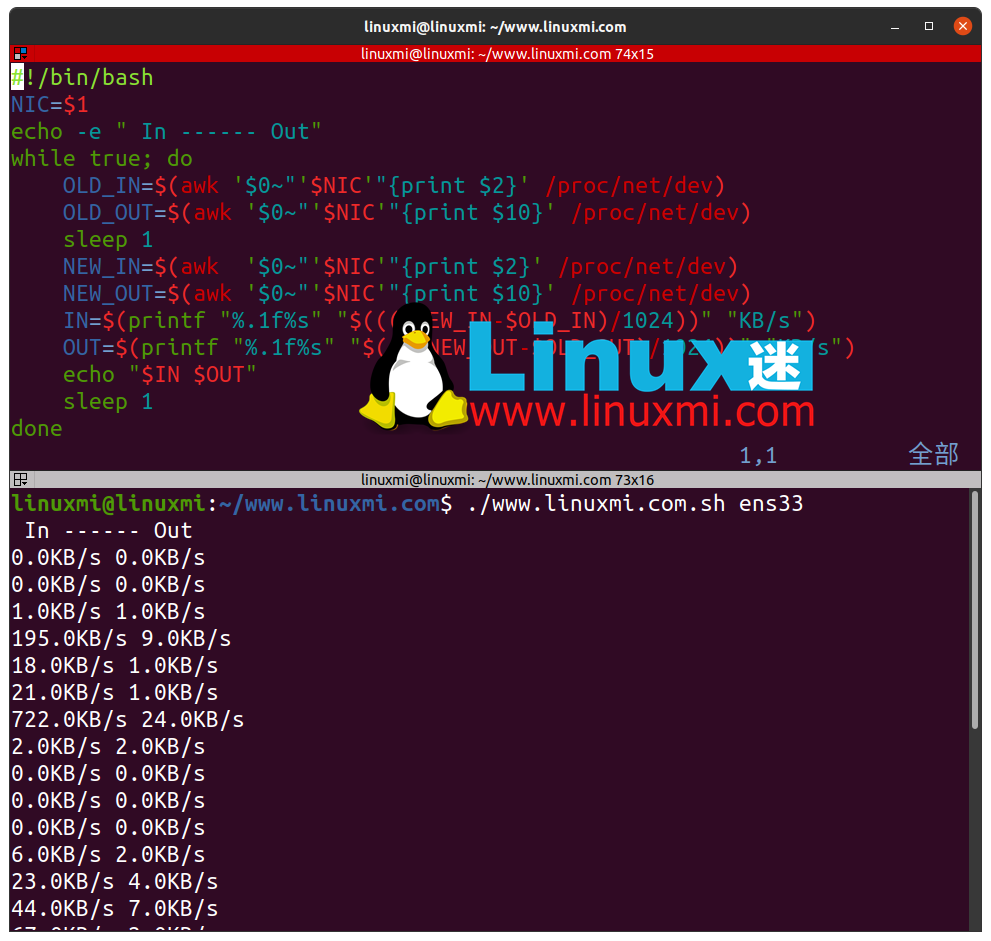Click the window title 'linuxmi@linuxmi: ~/www.linuxmi.com'
The image size is (991, 941).
[x=495, y=27]
